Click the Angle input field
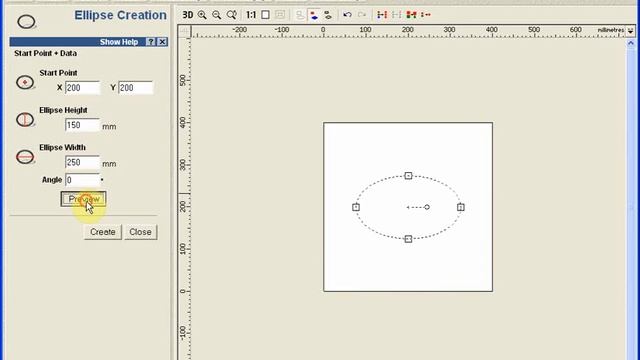This screenshot has height=360, width=640. click(x=82, y=180)
